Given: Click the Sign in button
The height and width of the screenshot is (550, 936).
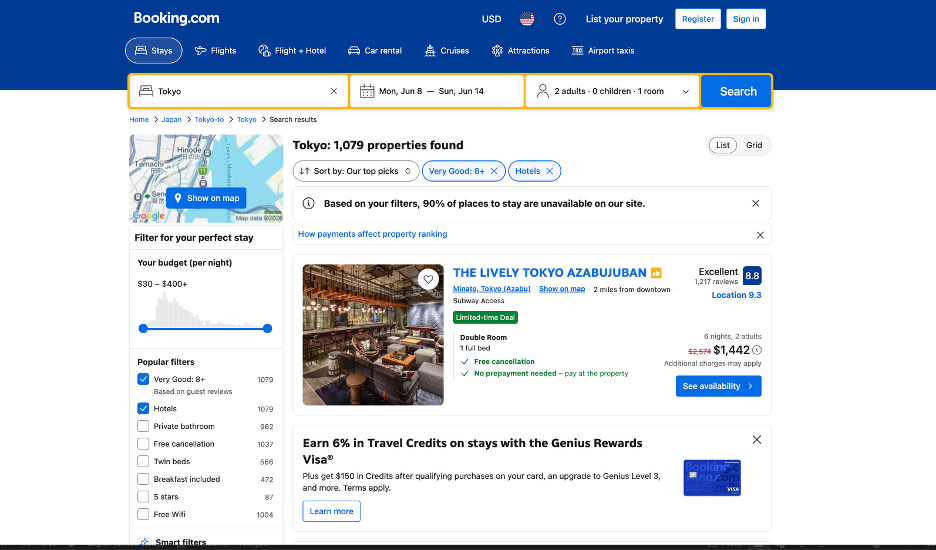Looking at the screenshot, I should [746, 19].
